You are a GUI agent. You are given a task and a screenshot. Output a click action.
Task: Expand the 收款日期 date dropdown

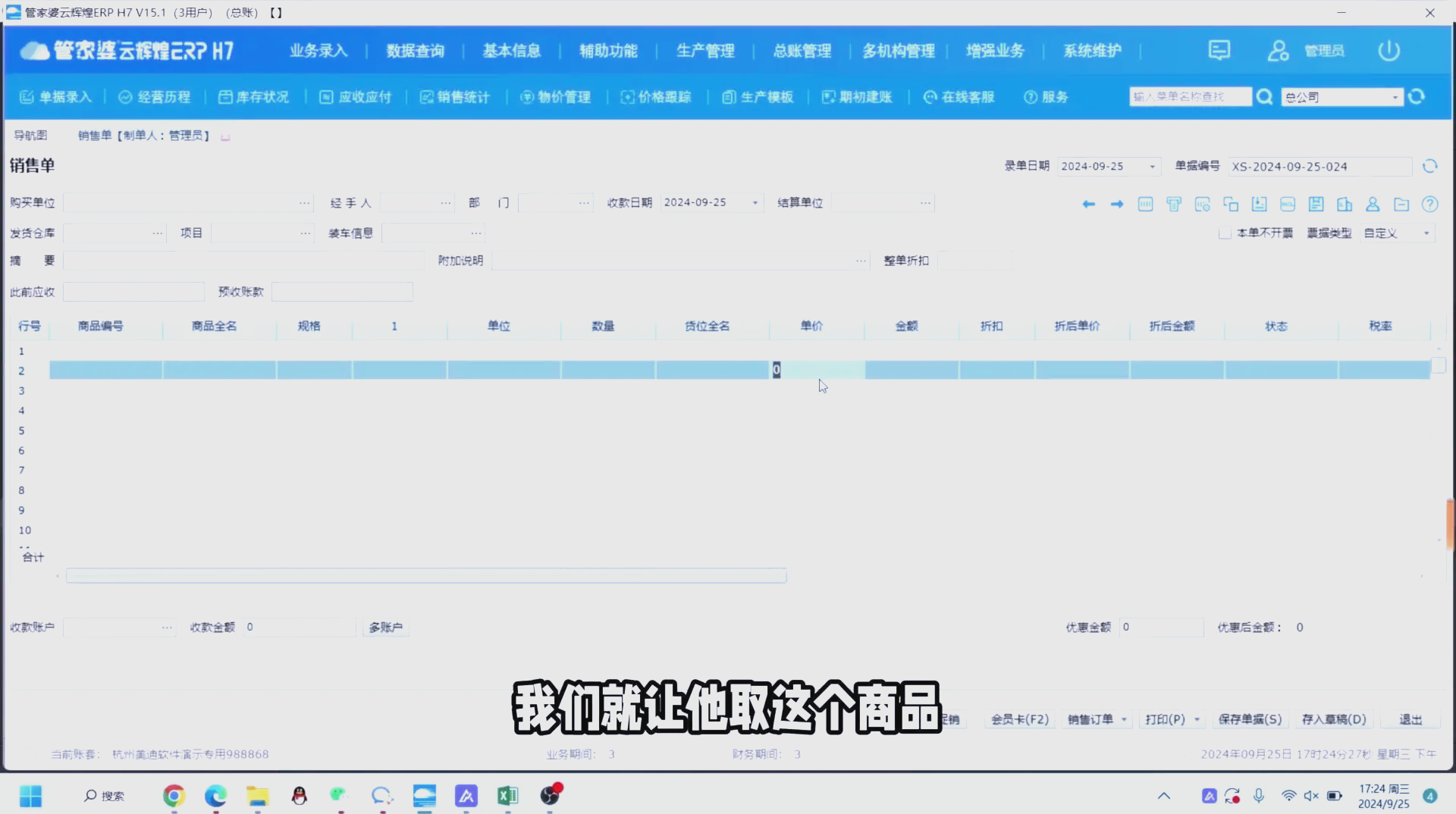[755, 203]
